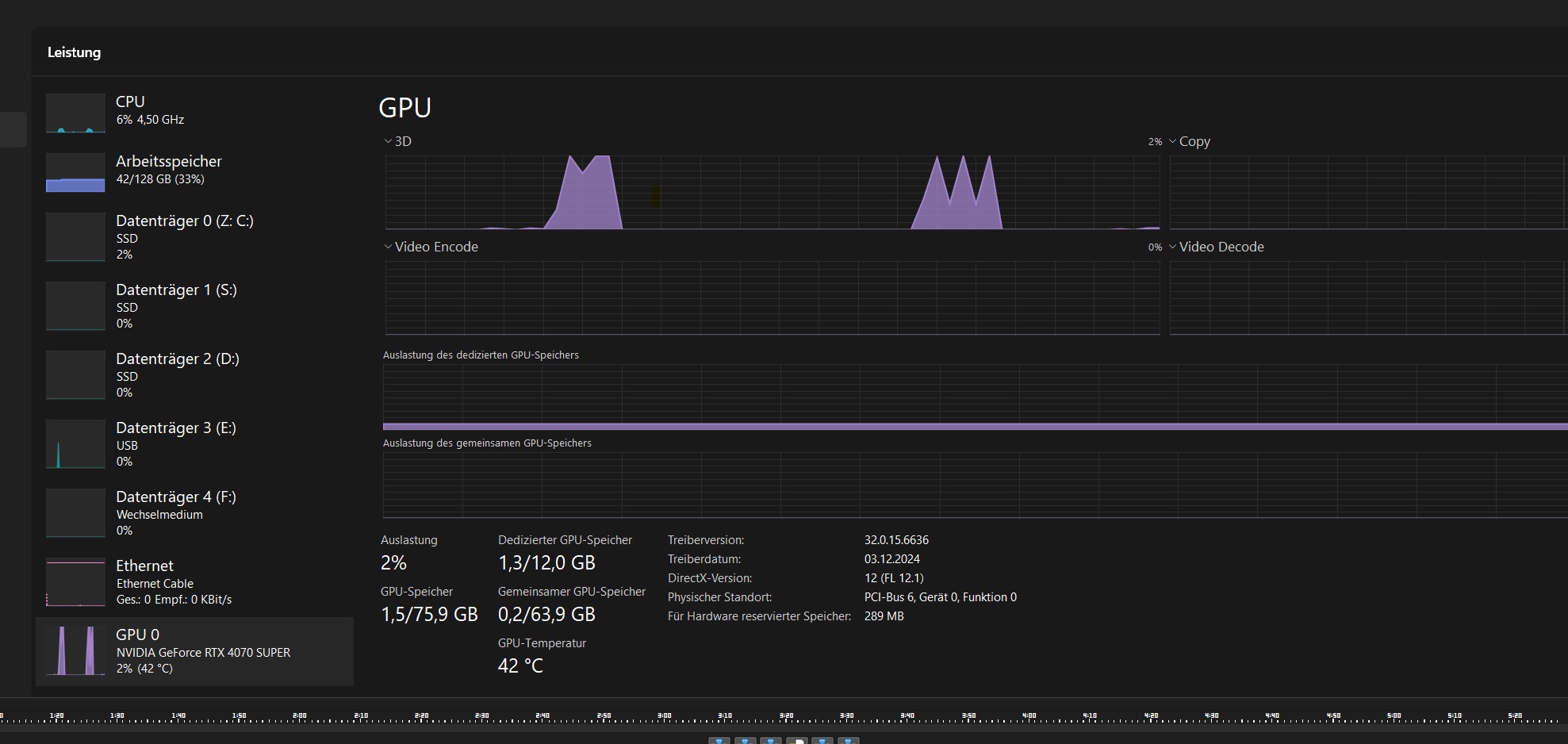Click the Video Encode usage graph
This screenshot has height=744, width=1568.
[772, 298]
